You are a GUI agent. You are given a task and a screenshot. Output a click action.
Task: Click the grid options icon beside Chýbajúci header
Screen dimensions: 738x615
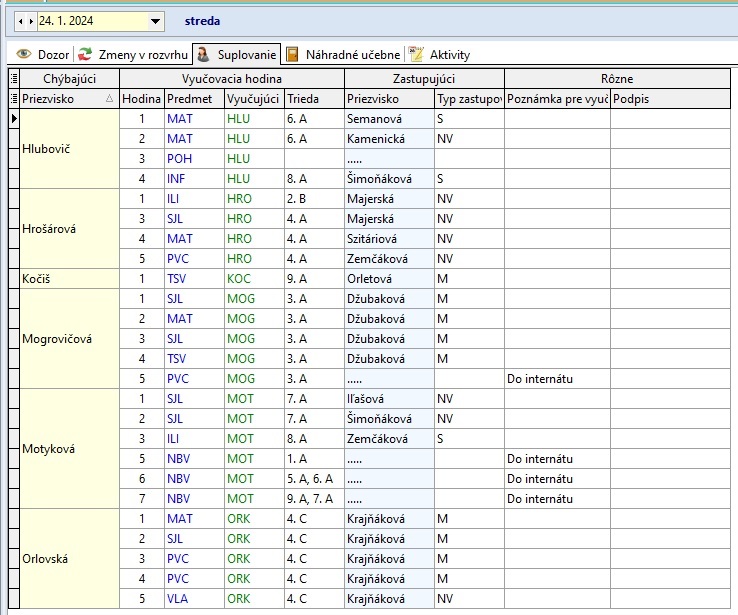[x=13, y=78]
